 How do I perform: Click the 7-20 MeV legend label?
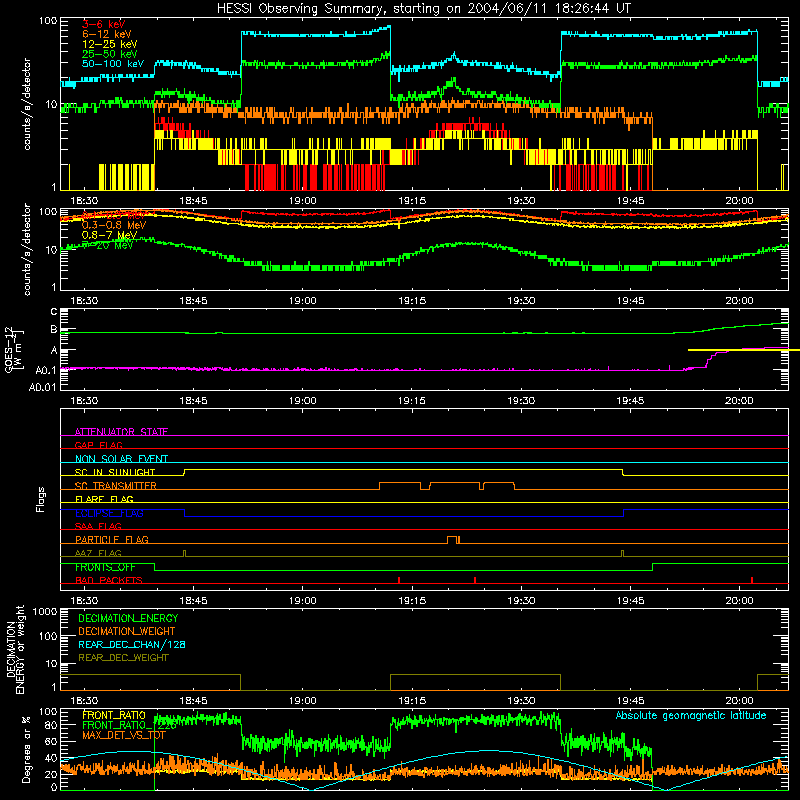[107, 245]
